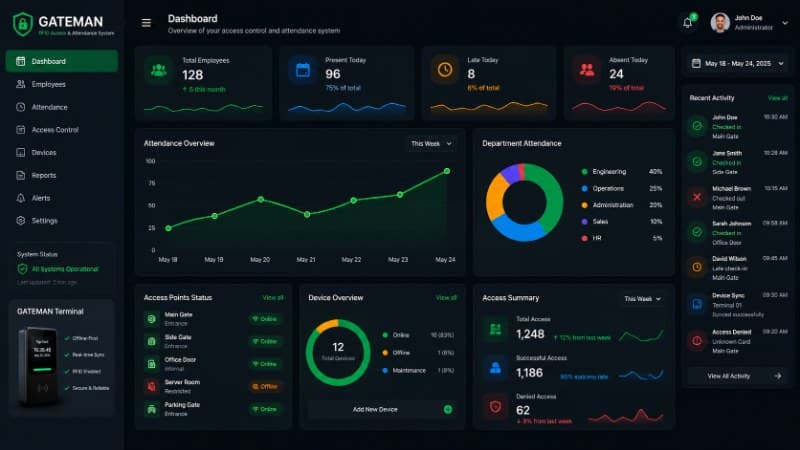Select HR legend color dot
This screenshot has height=450, width=800.
[x=585, y=238]
